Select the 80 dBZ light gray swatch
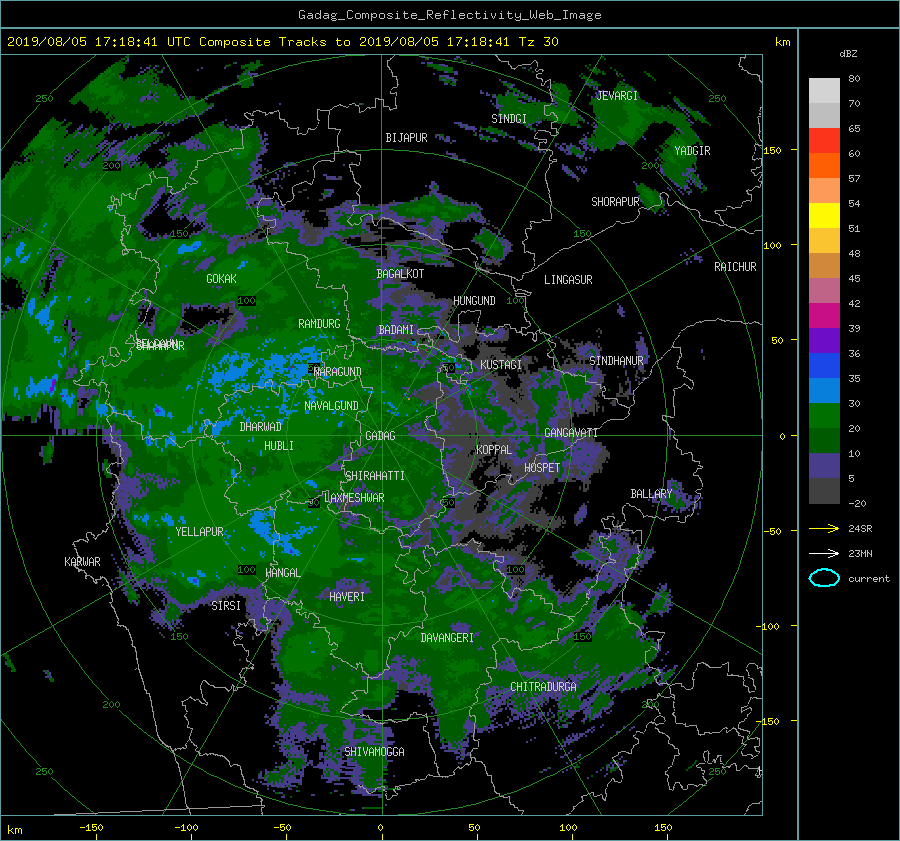 pos(824,90)
